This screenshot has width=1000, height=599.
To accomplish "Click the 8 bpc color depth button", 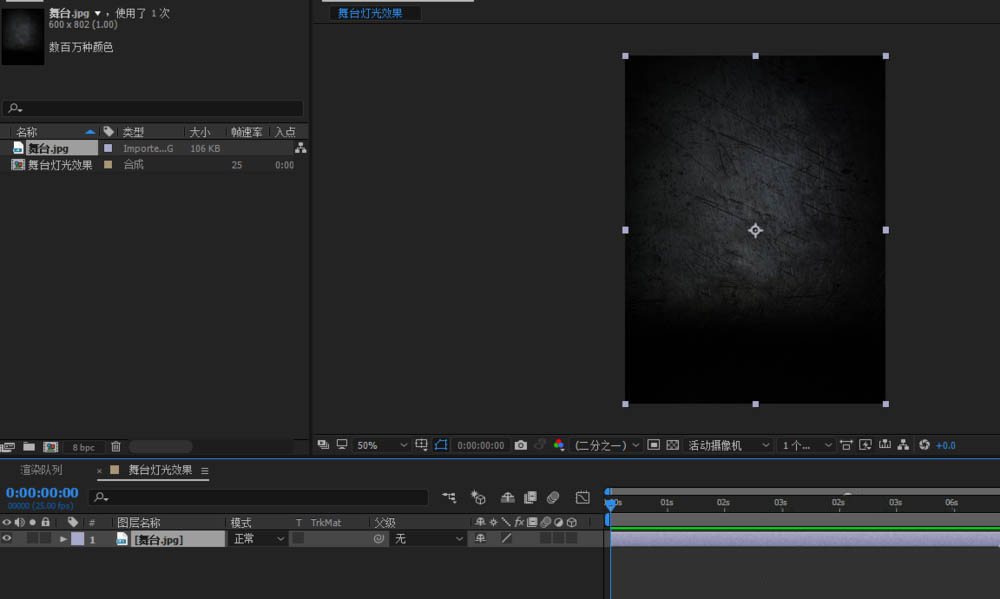I will 82,447.
